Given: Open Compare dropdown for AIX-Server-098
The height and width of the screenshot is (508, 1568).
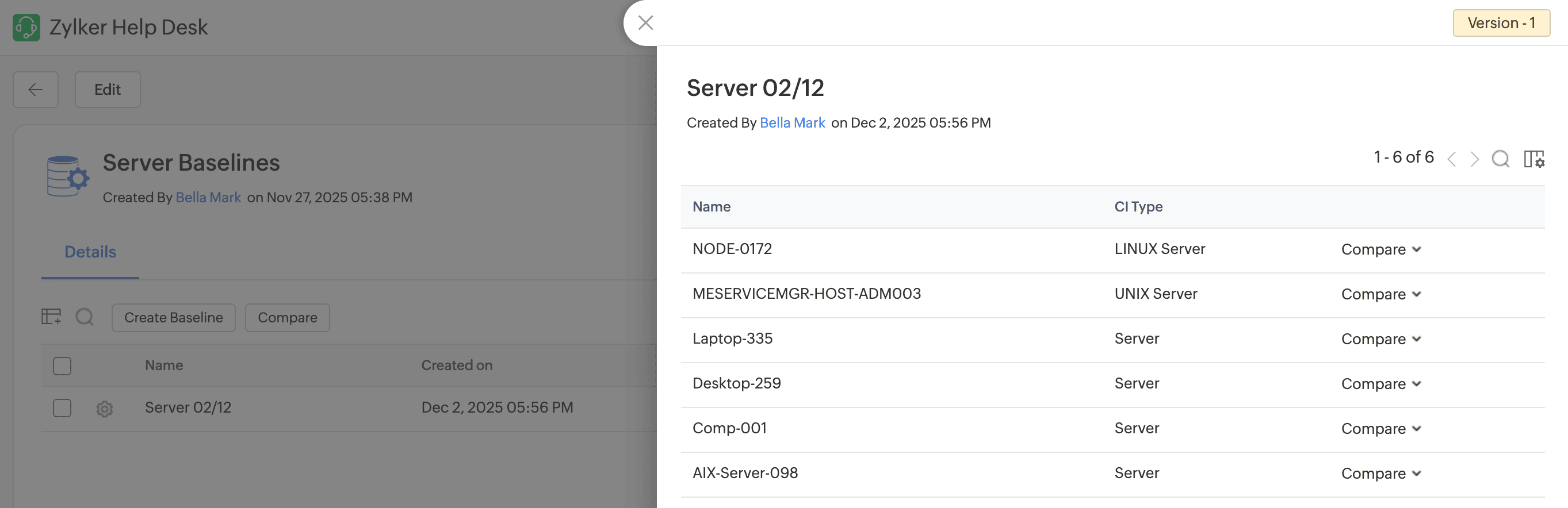Looking at the screenshot, I should coord(1380,474).
